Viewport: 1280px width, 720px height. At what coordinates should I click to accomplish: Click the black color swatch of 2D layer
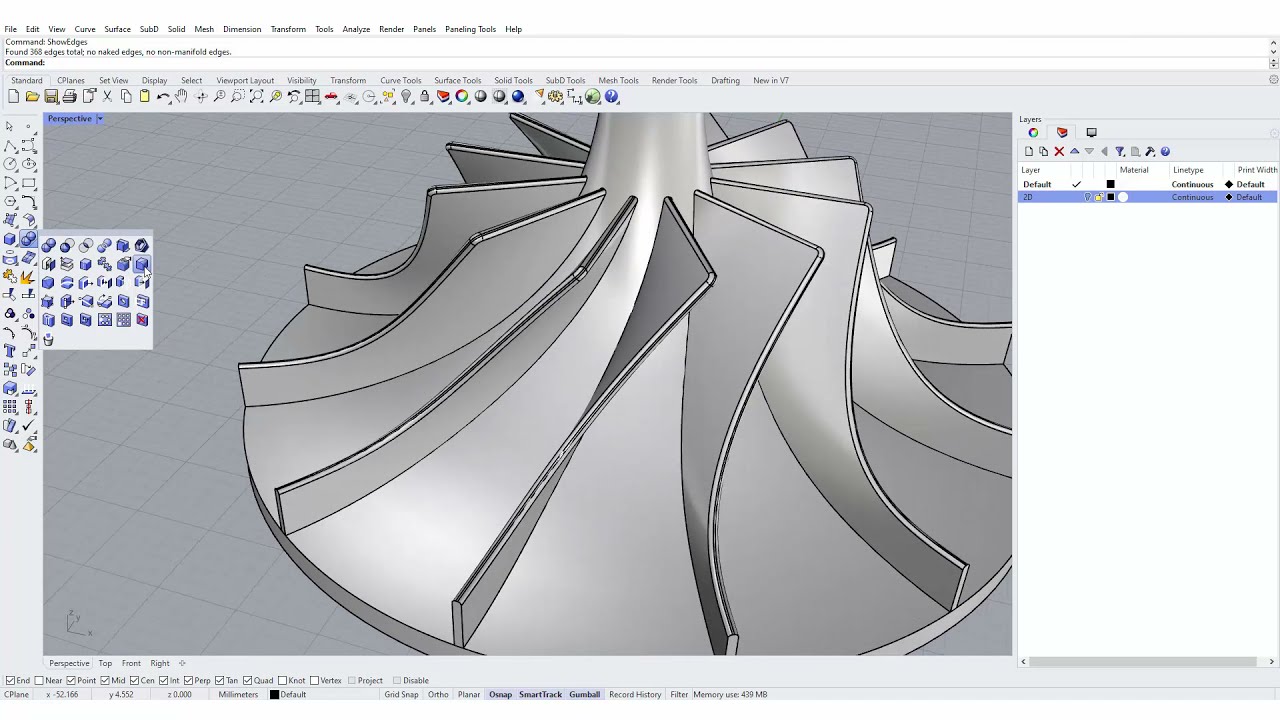point(1110,197)
